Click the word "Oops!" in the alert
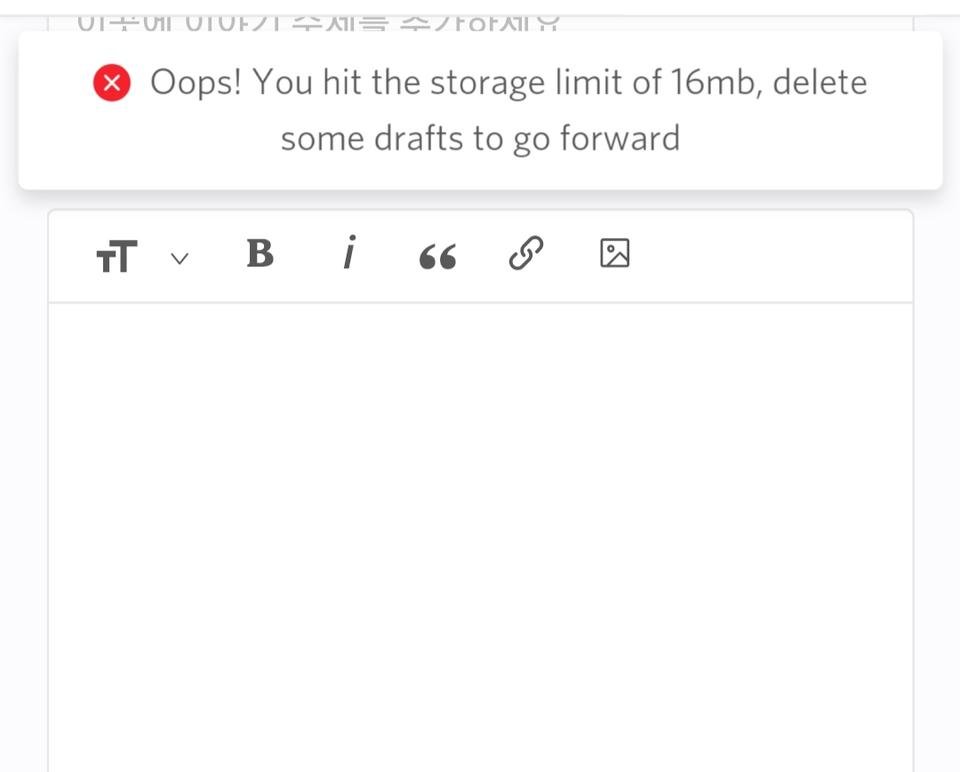This screenshot has height=772, width=960. point(196,82)
